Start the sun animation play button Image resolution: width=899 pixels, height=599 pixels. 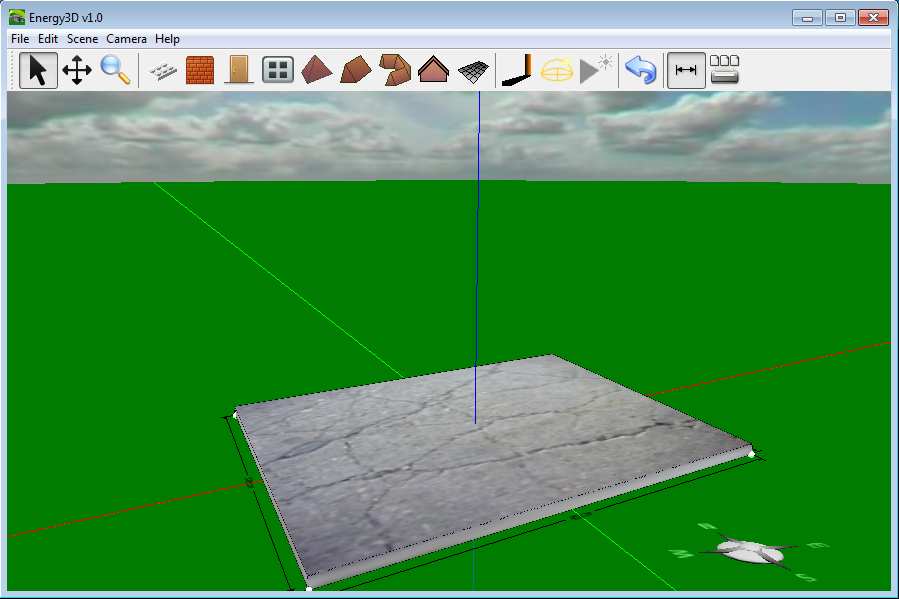pos(595,70)
